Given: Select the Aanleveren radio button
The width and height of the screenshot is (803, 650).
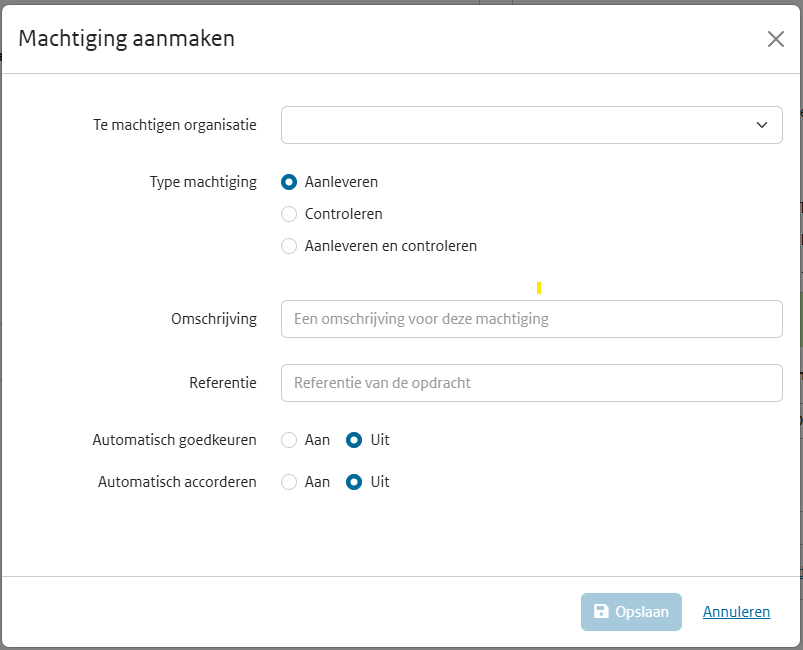Looking at the screenshot, I should coord(289,182).
